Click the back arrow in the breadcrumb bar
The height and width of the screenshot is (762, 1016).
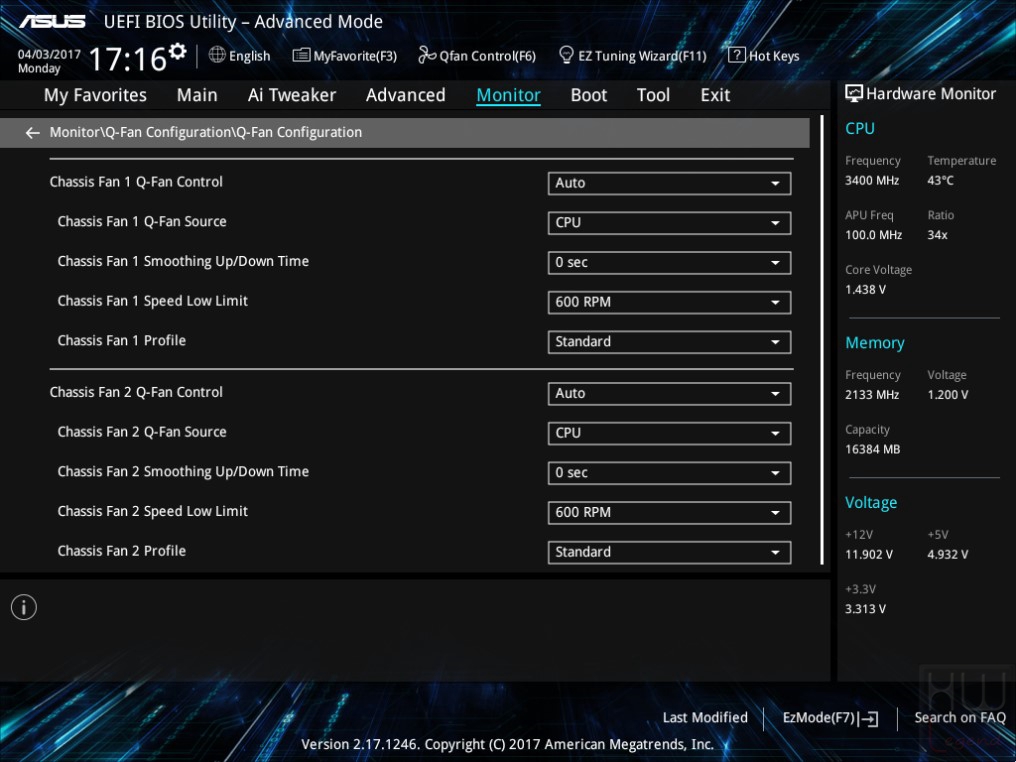pos(32,133)
